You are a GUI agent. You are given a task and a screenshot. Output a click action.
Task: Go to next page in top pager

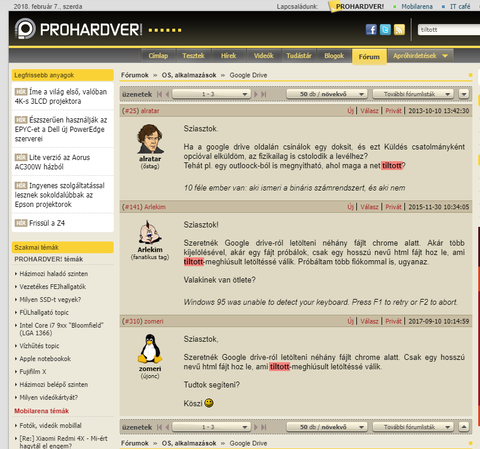click(256, 94)
